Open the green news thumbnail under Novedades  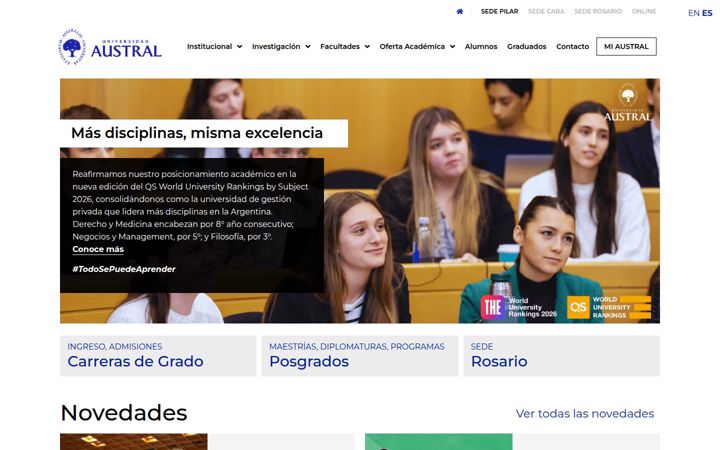(439, 442)
